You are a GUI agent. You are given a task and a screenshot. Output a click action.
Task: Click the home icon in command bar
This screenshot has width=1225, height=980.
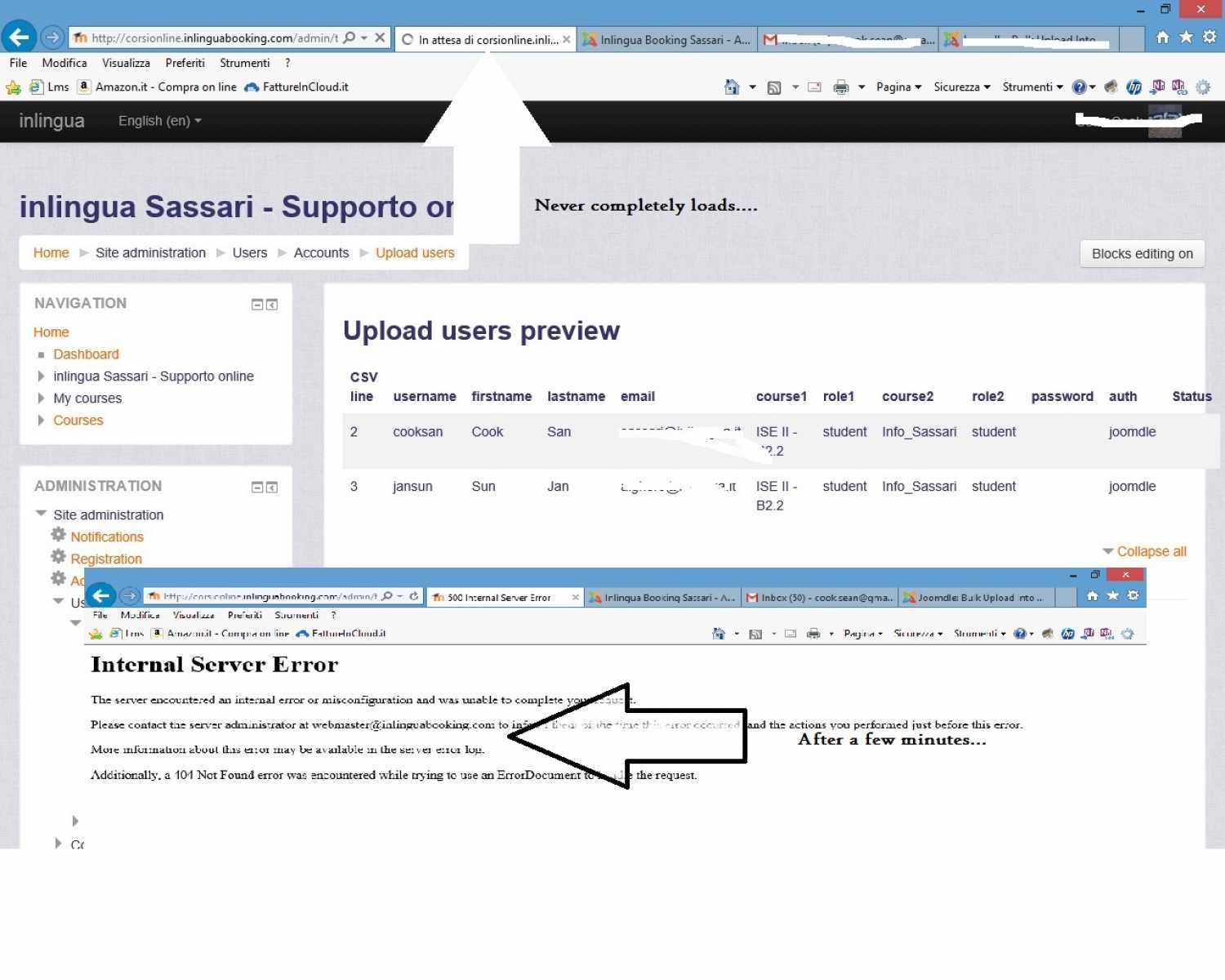click(x=732, y=87)
